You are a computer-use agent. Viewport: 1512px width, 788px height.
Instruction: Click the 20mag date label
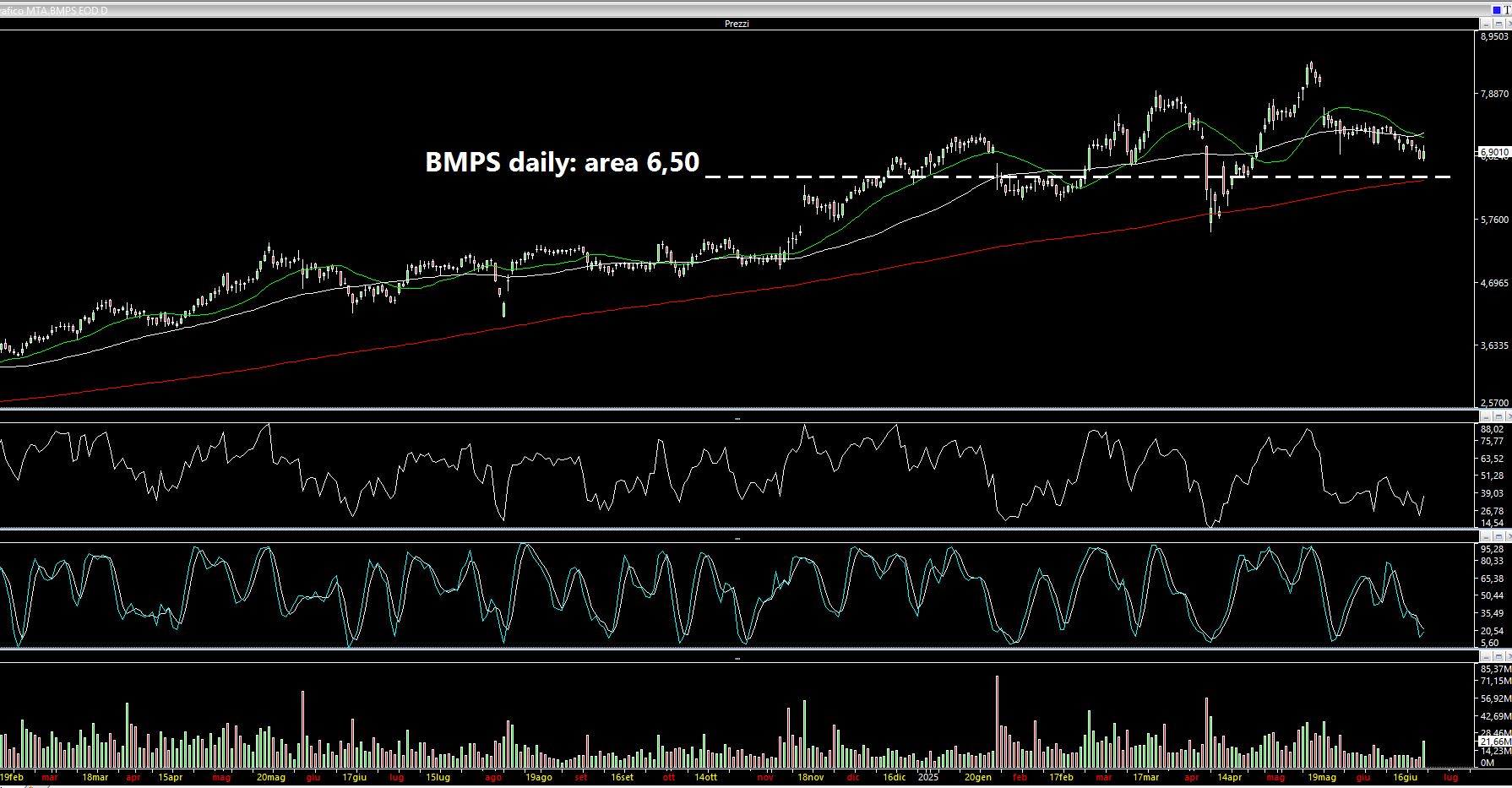269,777
